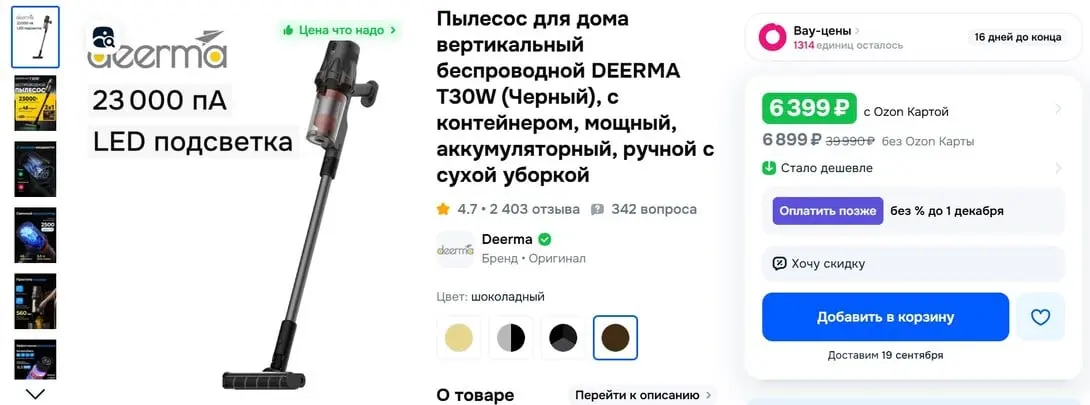Select the chocolate brown color variant
This screenshot has height=405, width=1090.
(x=615, y=338)
